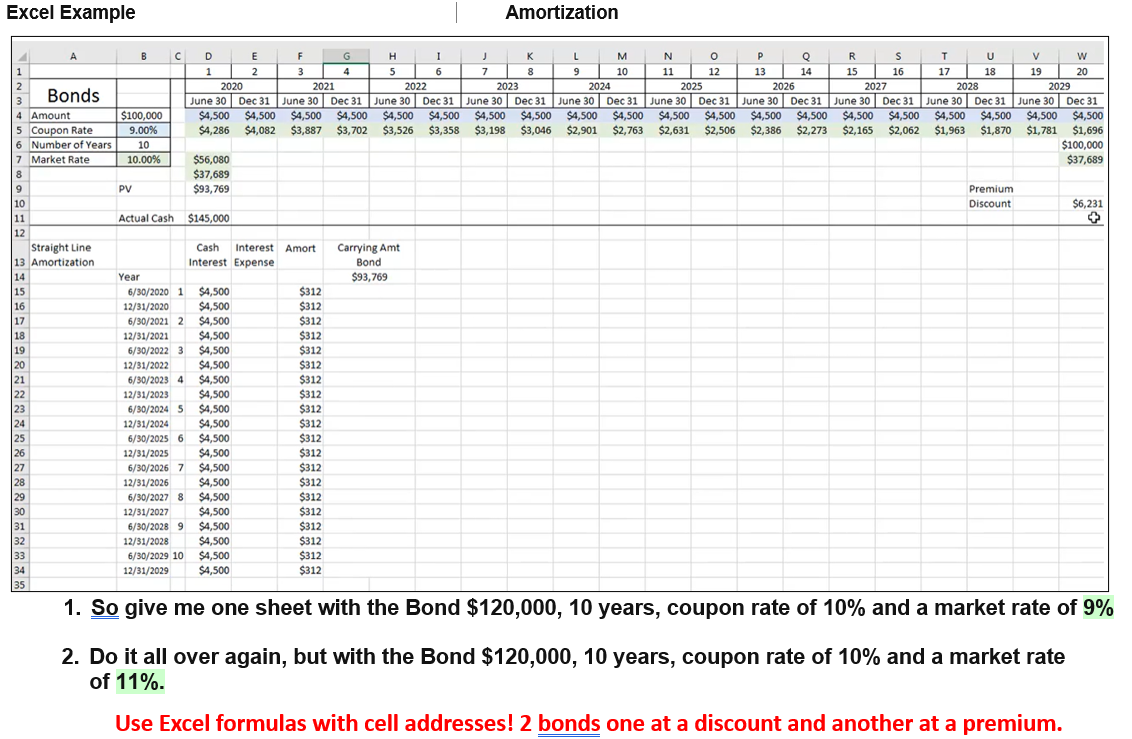Select the $93,769 carrying amount cell
The height and width of the screenshot is (739, 1132).
[369, 277]
